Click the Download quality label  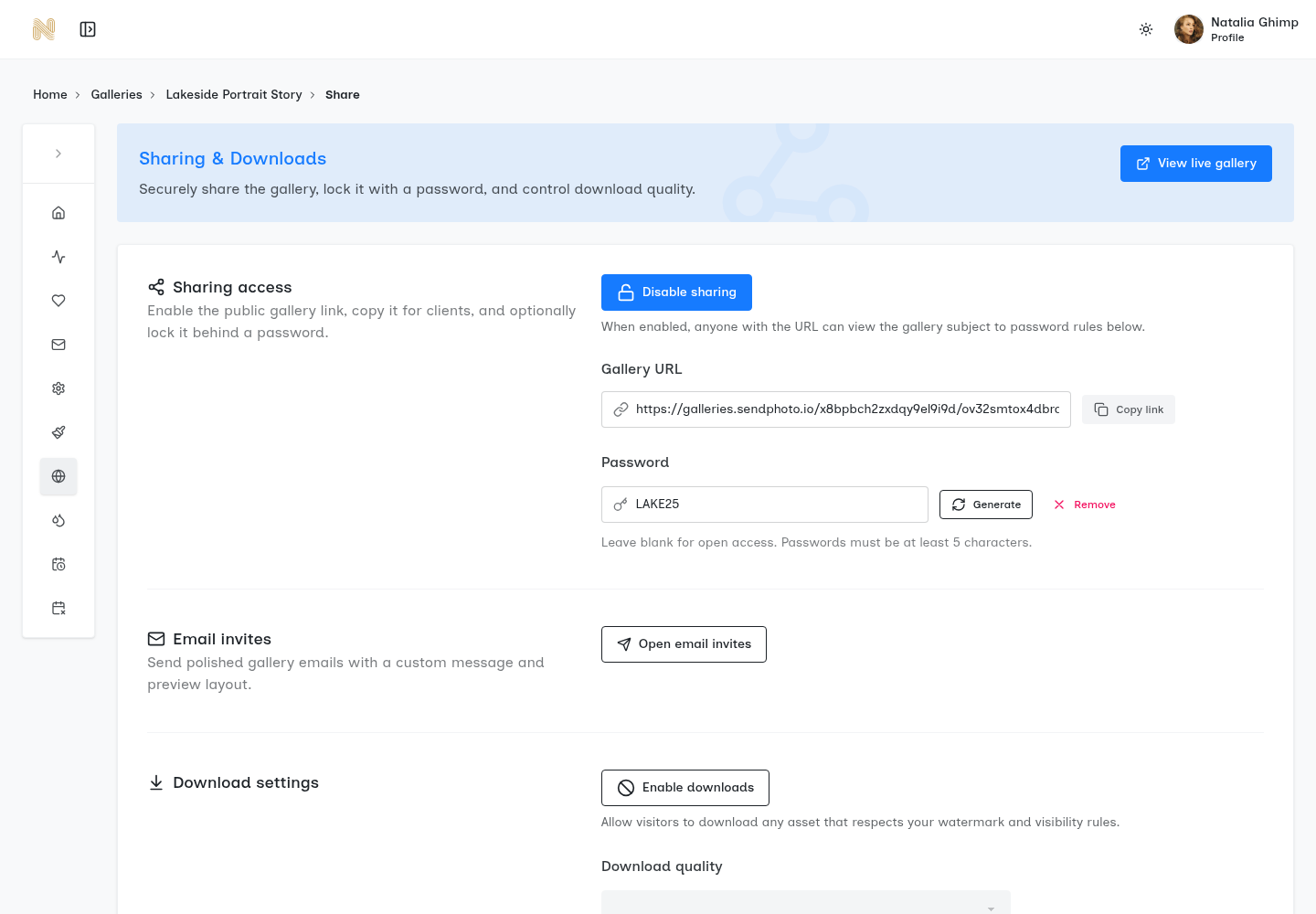click(x=662, y=866)
